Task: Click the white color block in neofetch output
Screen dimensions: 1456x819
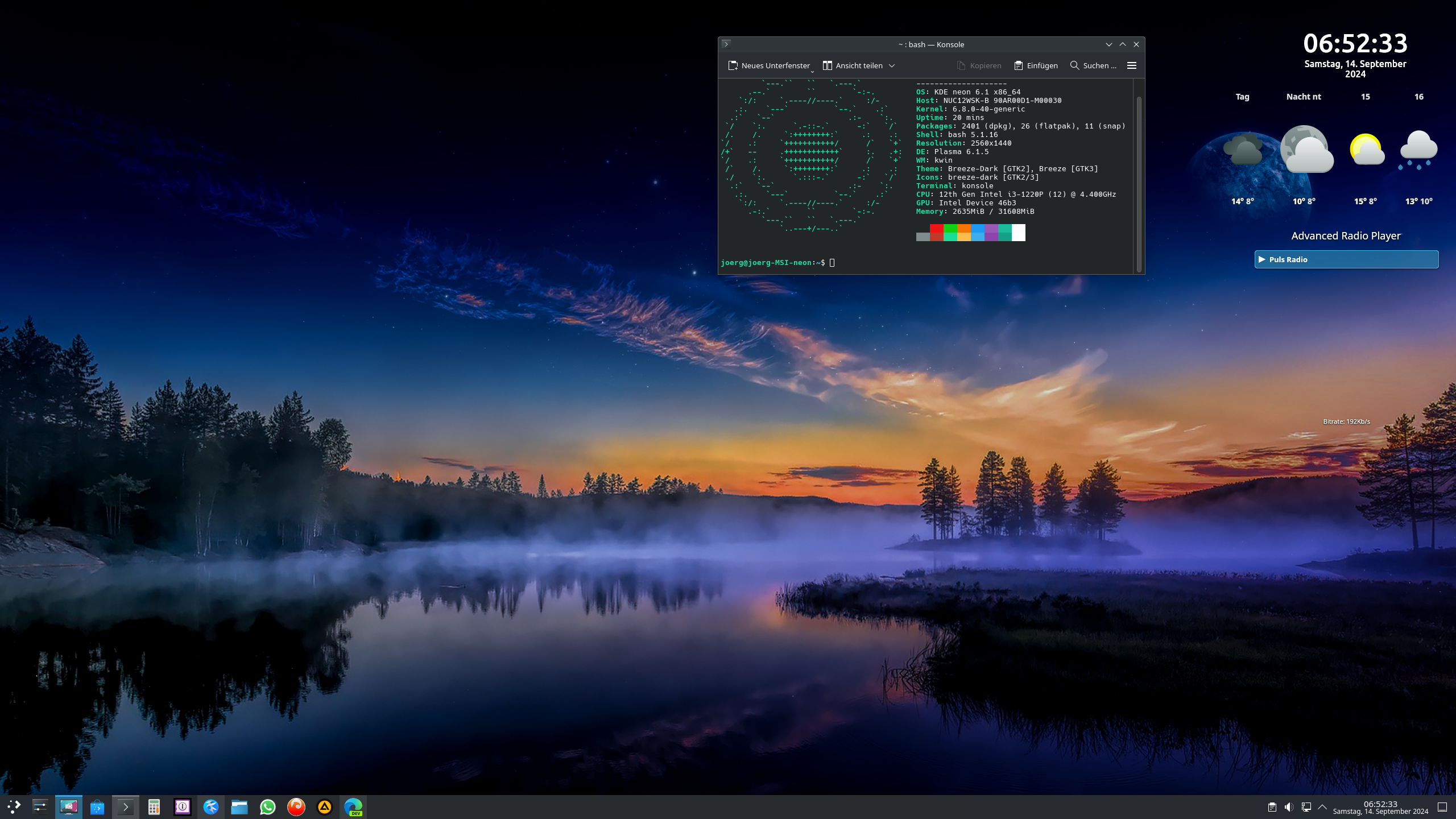Action: pyautogui.click(x=1019, y=232)
